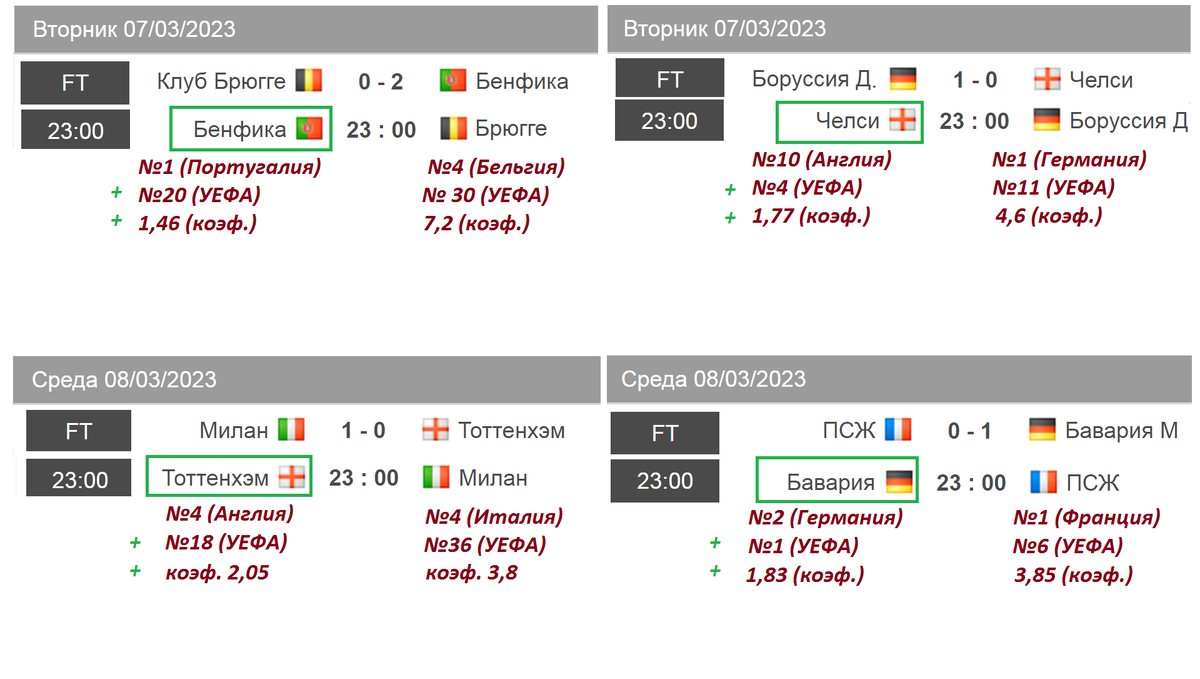Click Germany flag next to Боруссия Д. 1-0
1200x679 pixels.
[x=903, y=79]
